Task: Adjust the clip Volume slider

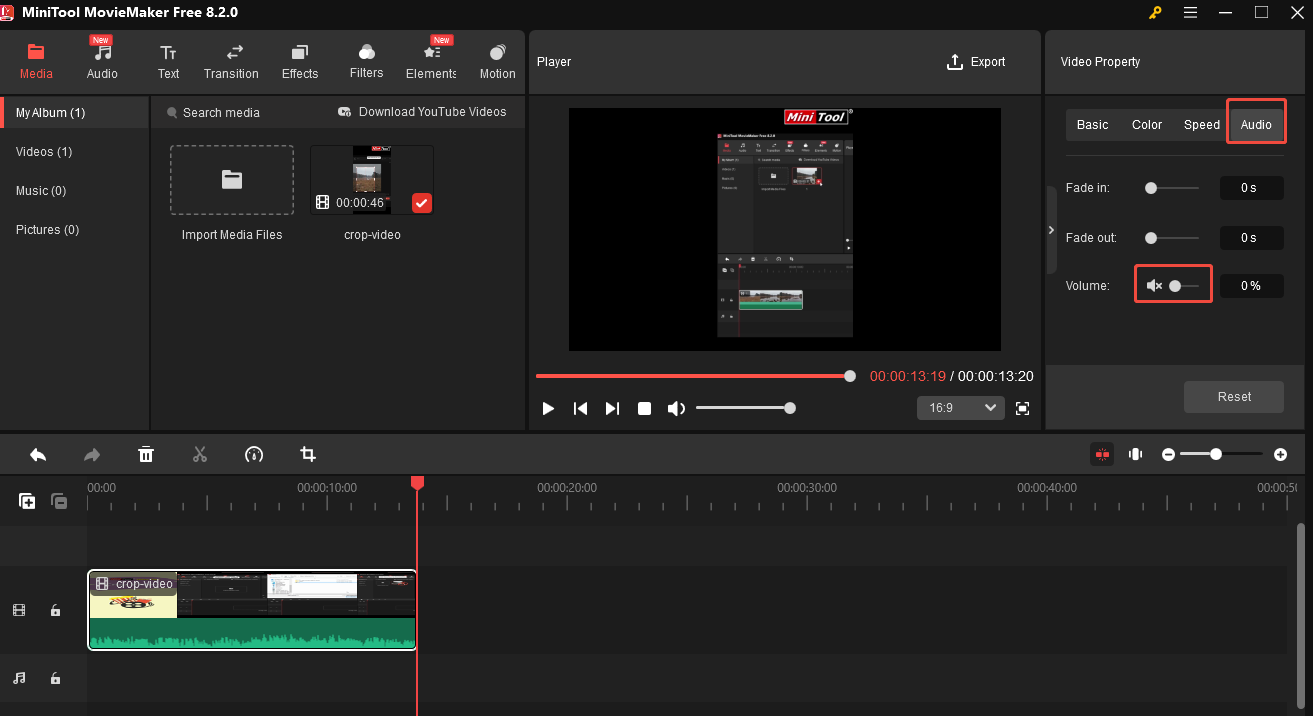Action: tap(1184, 286)
